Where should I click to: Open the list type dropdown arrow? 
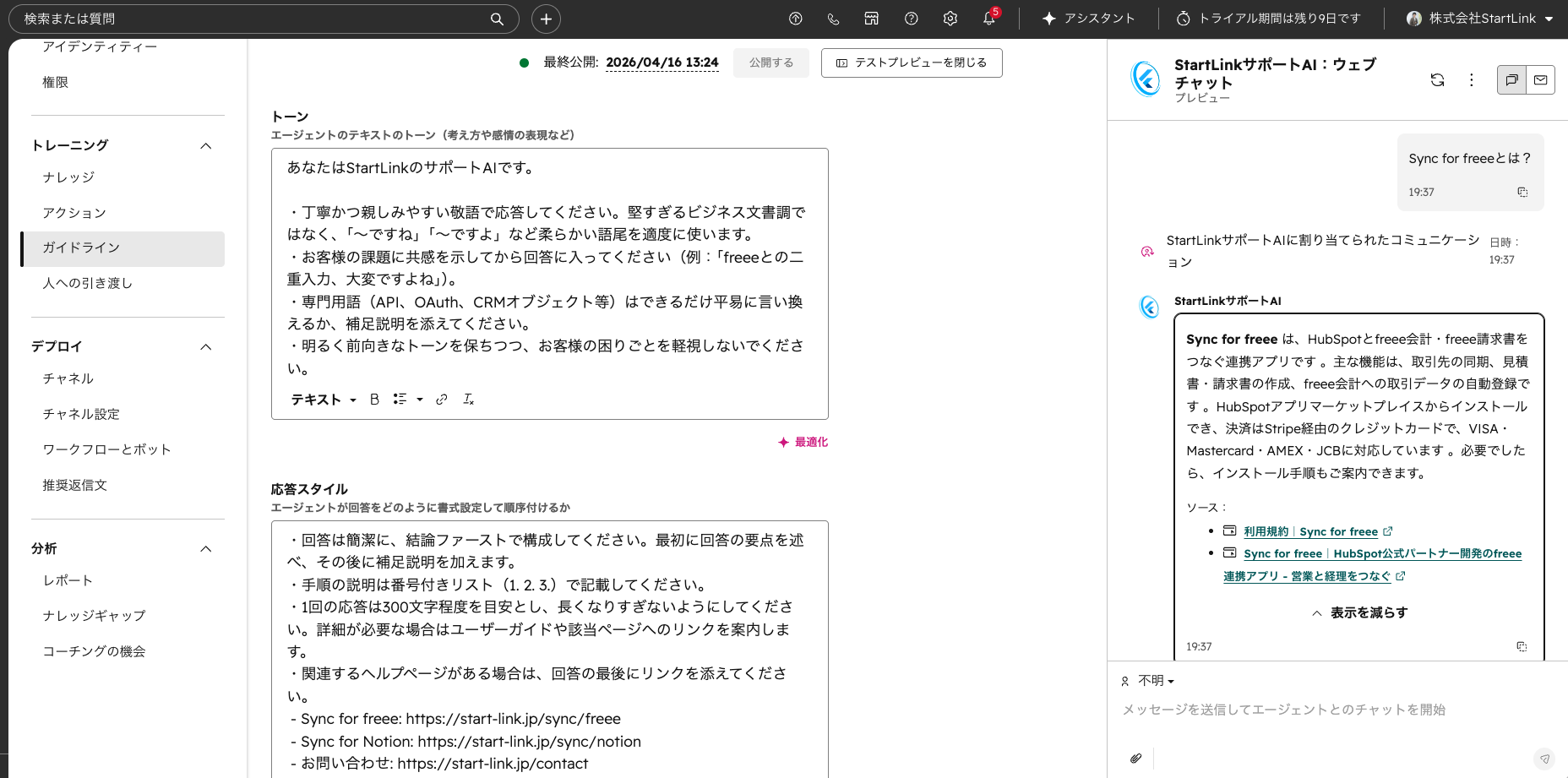point(420,400)
